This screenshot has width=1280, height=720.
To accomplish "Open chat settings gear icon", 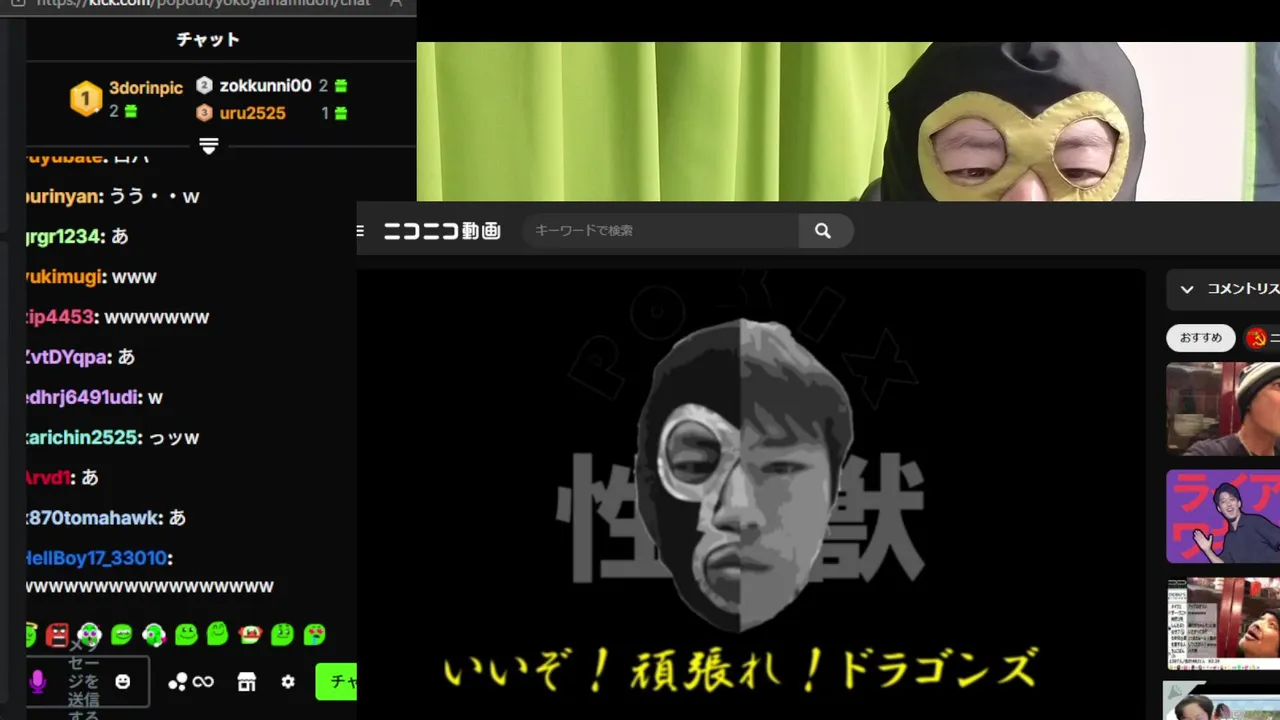I will pyautogui.click(x=288, y=682).
